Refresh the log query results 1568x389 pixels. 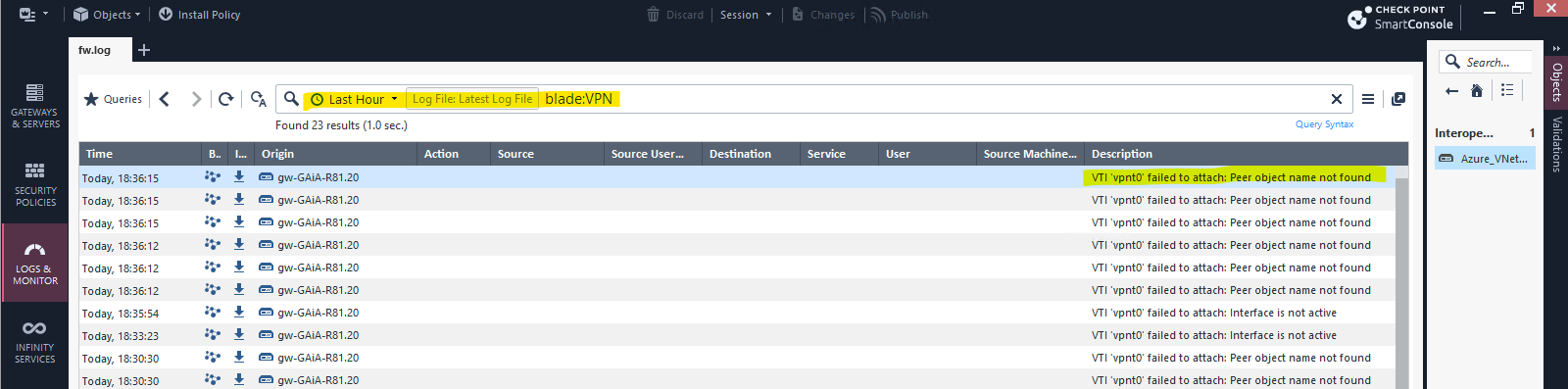(226, 99)
